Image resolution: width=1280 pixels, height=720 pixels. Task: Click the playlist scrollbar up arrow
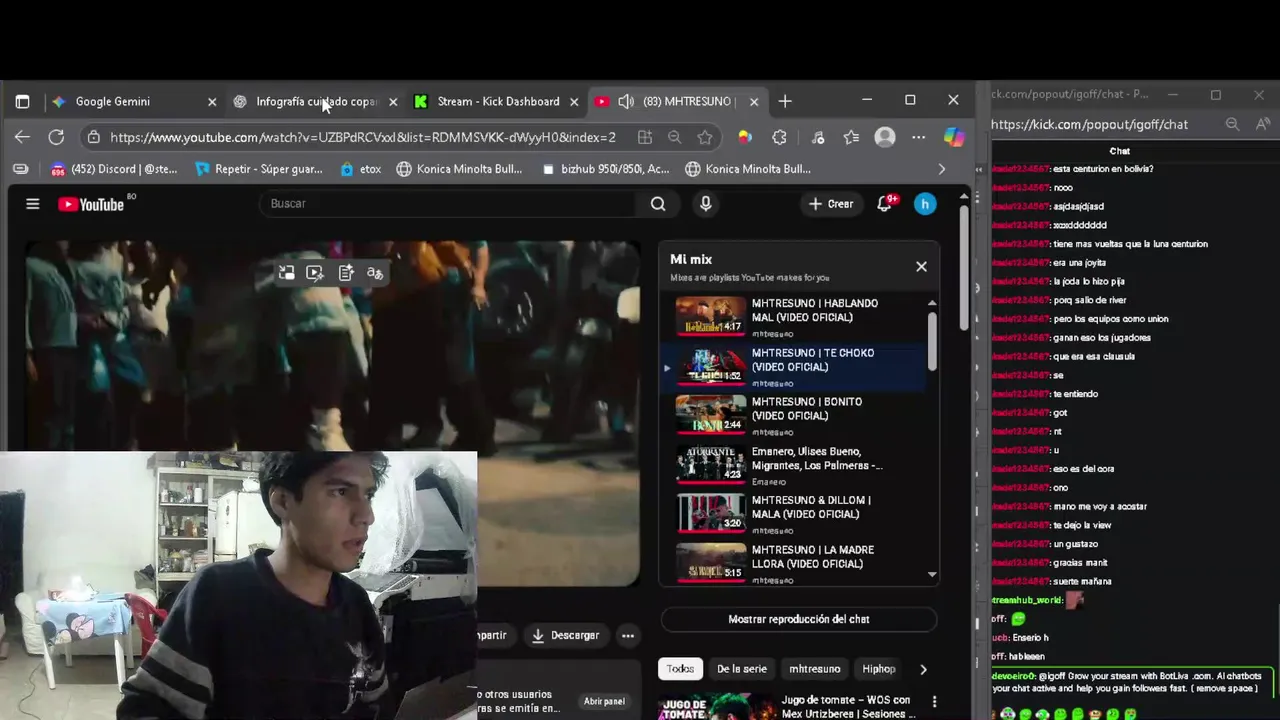(932, 303)
